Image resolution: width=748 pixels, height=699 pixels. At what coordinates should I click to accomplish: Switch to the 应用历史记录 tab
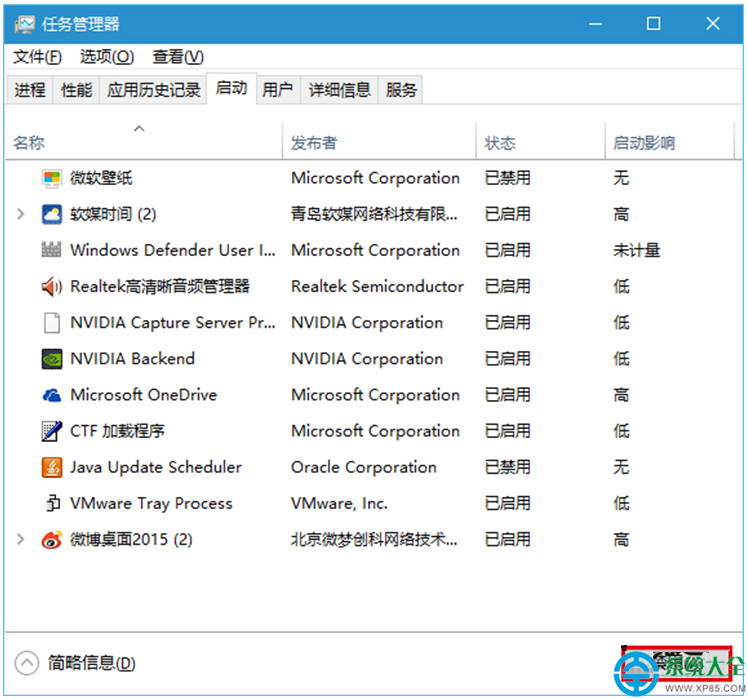pos(153,90)
